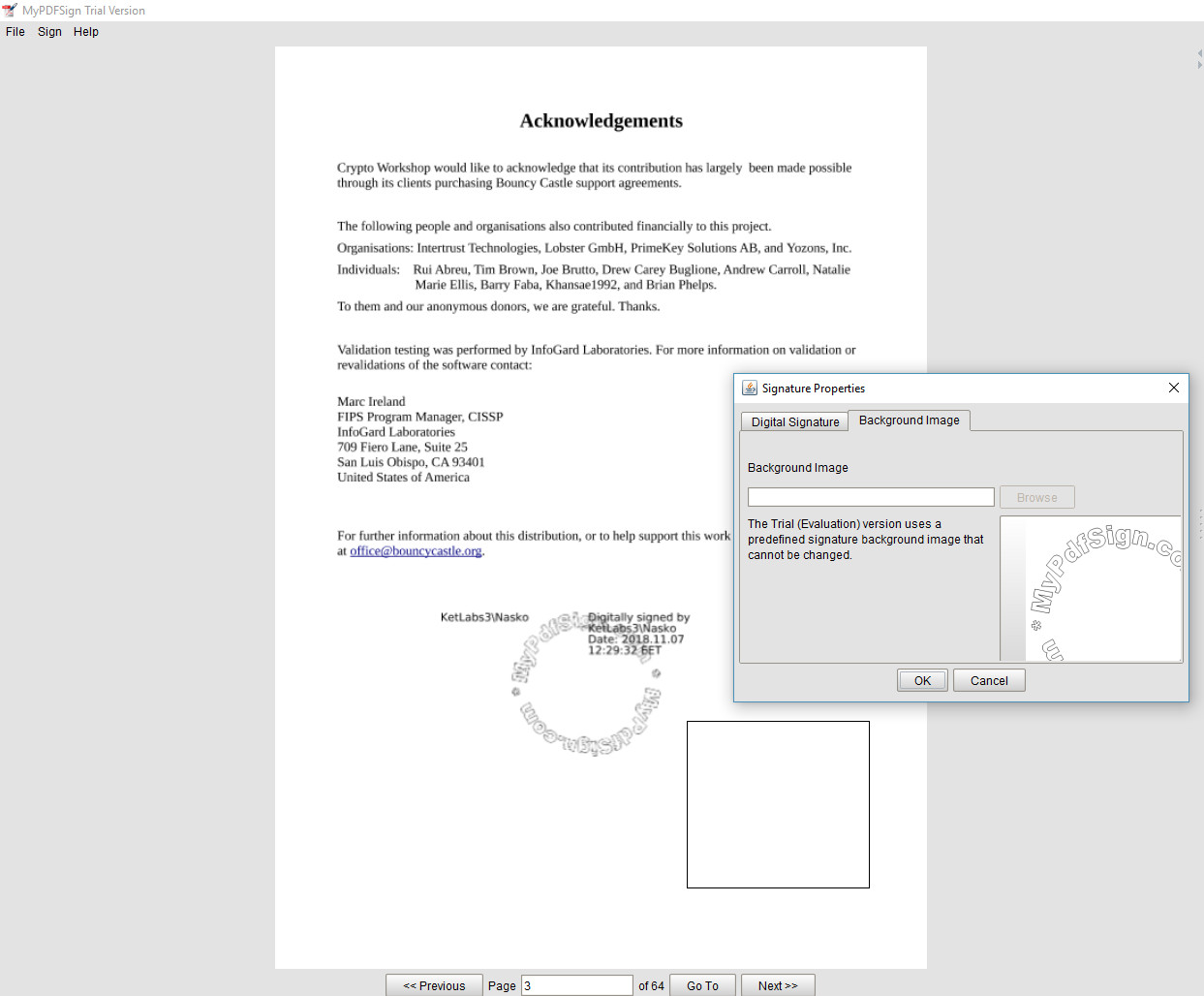Cancel the Signature Properties dialog

point(989,680)
